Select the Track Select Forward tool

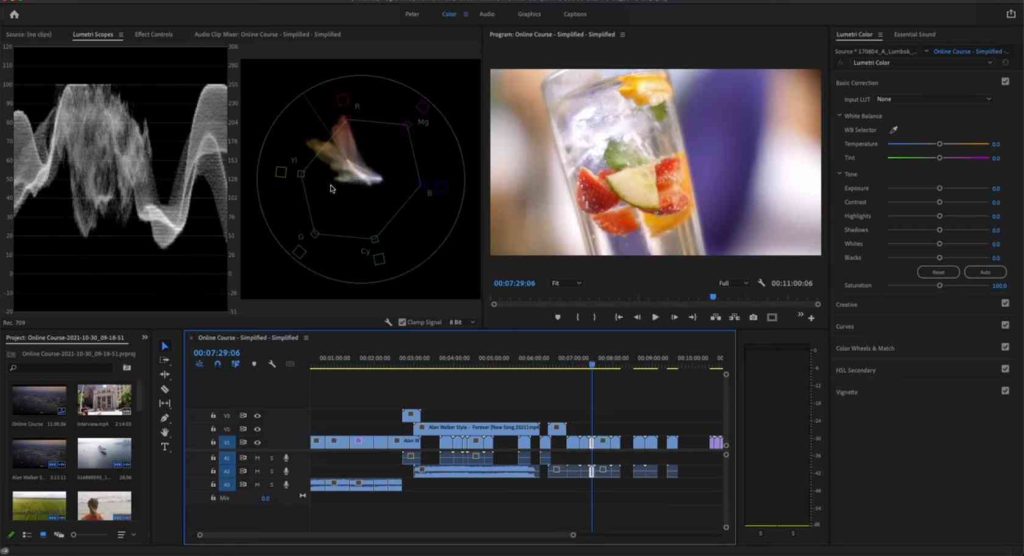[165, 360]
